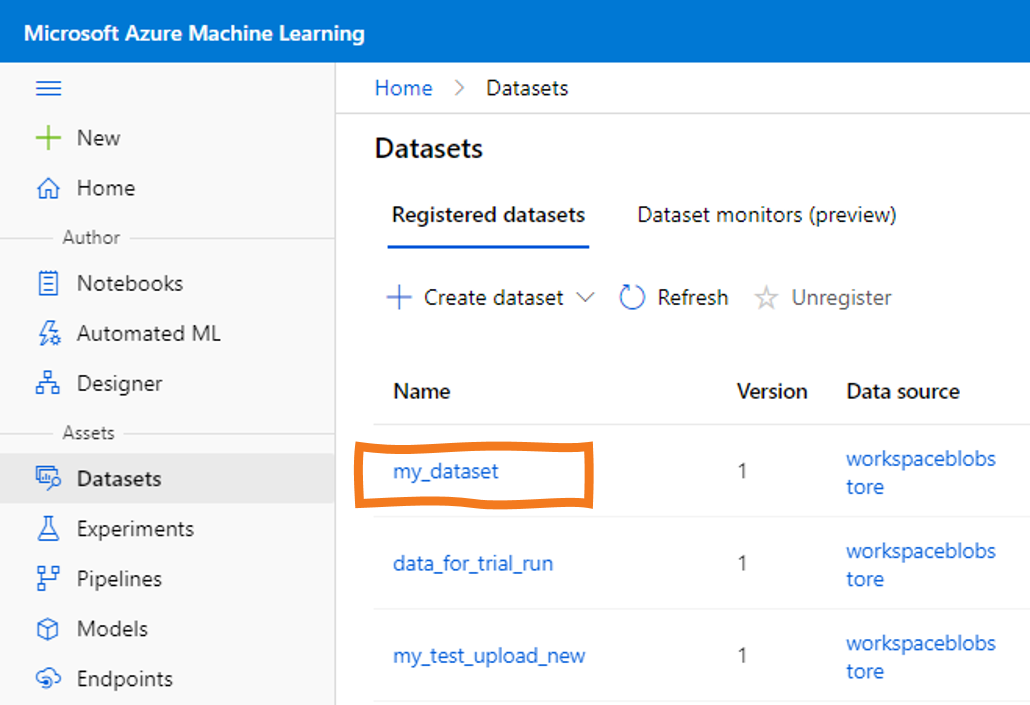
Task: Open the data_for_trial_run dataset
Action: tap(473, 564)
